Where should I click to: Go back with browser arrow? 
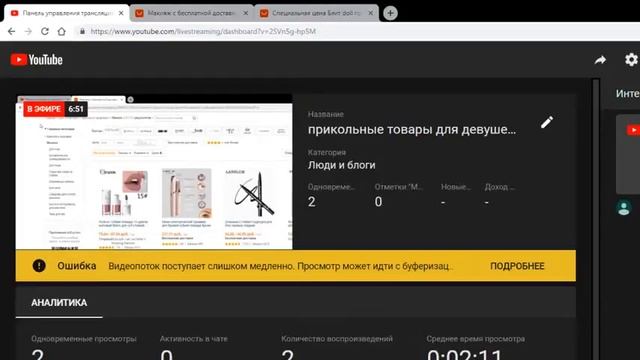pyautogui.click(x=11, y=31)
